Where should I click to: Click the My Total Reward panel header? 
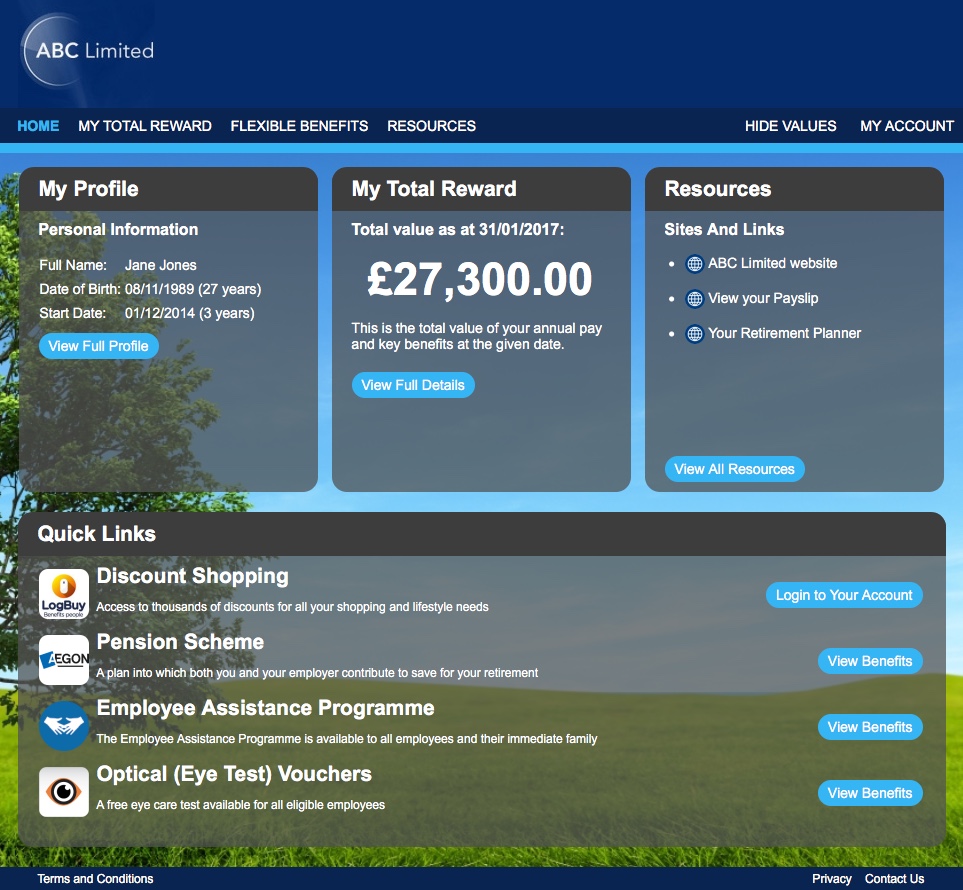click(x=481, y=189)
